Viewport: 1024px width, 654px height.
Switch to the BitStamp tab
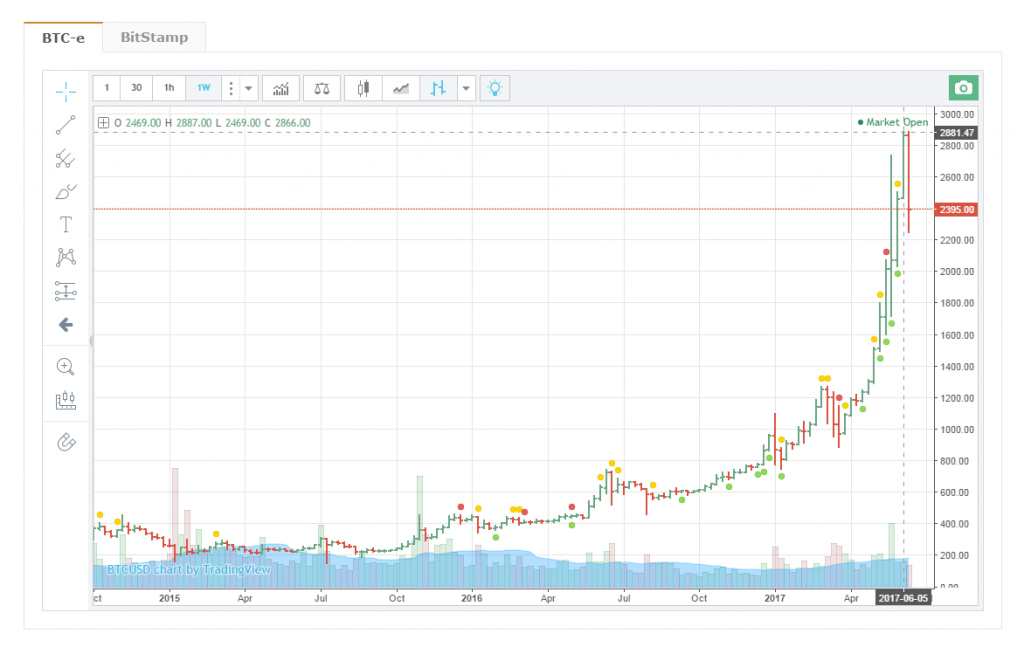point(154,38)
